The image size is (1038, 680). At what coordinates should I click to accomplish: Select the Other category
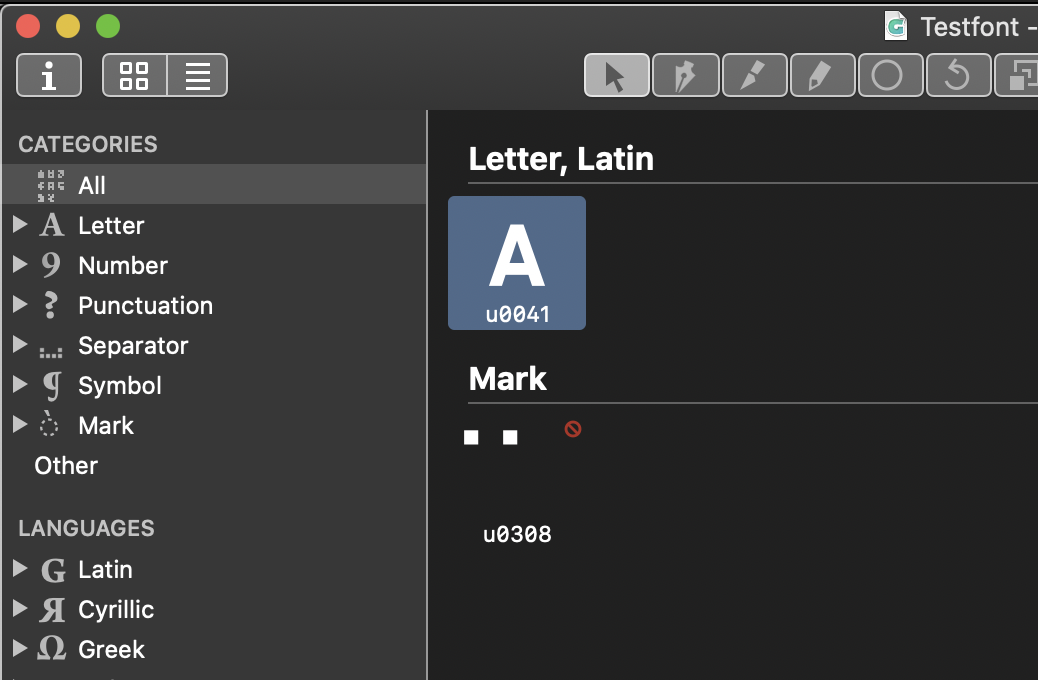[65, 465]
